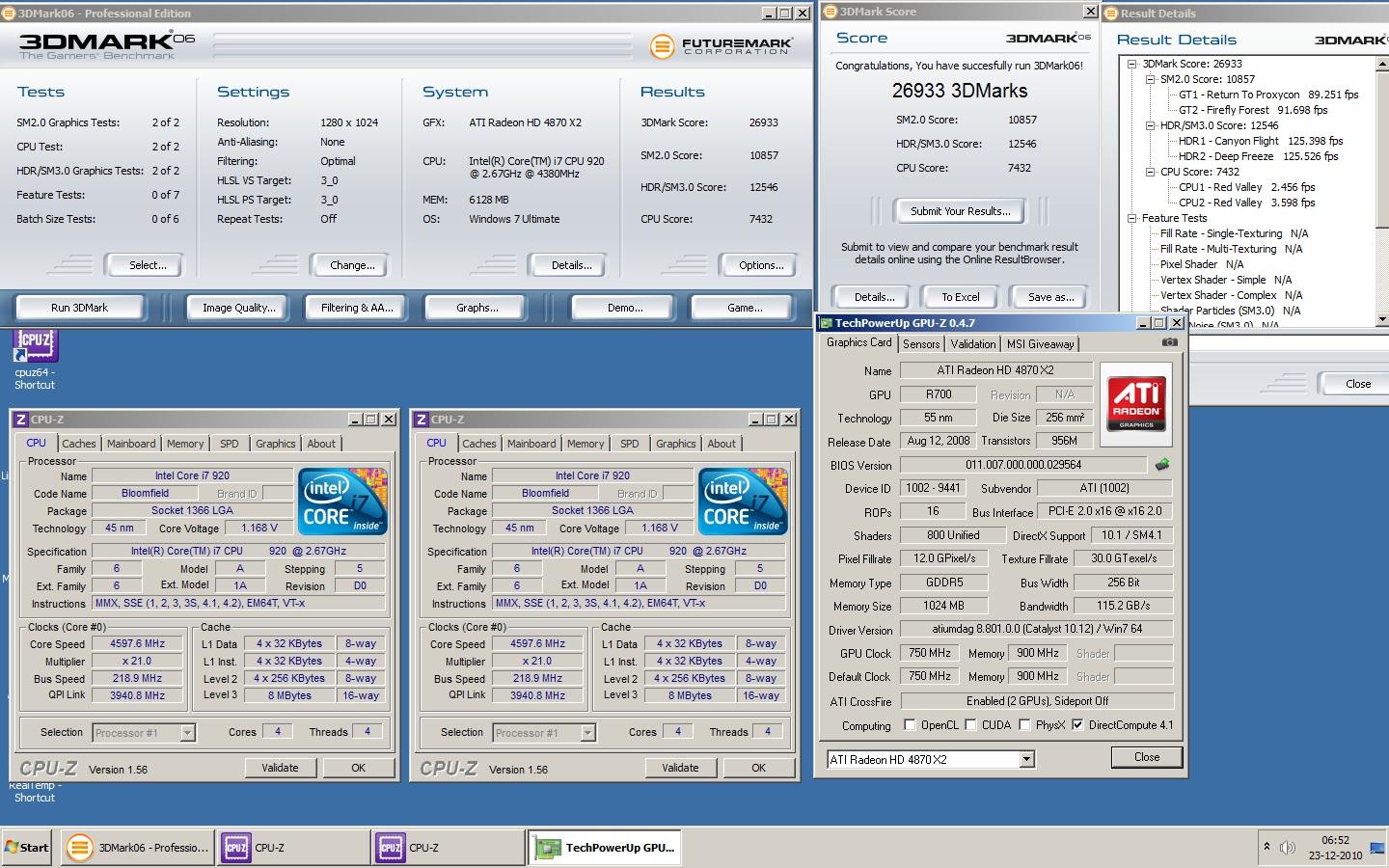Enable the CUDA checkbox

pyautogui.click(x=970, y=724)
